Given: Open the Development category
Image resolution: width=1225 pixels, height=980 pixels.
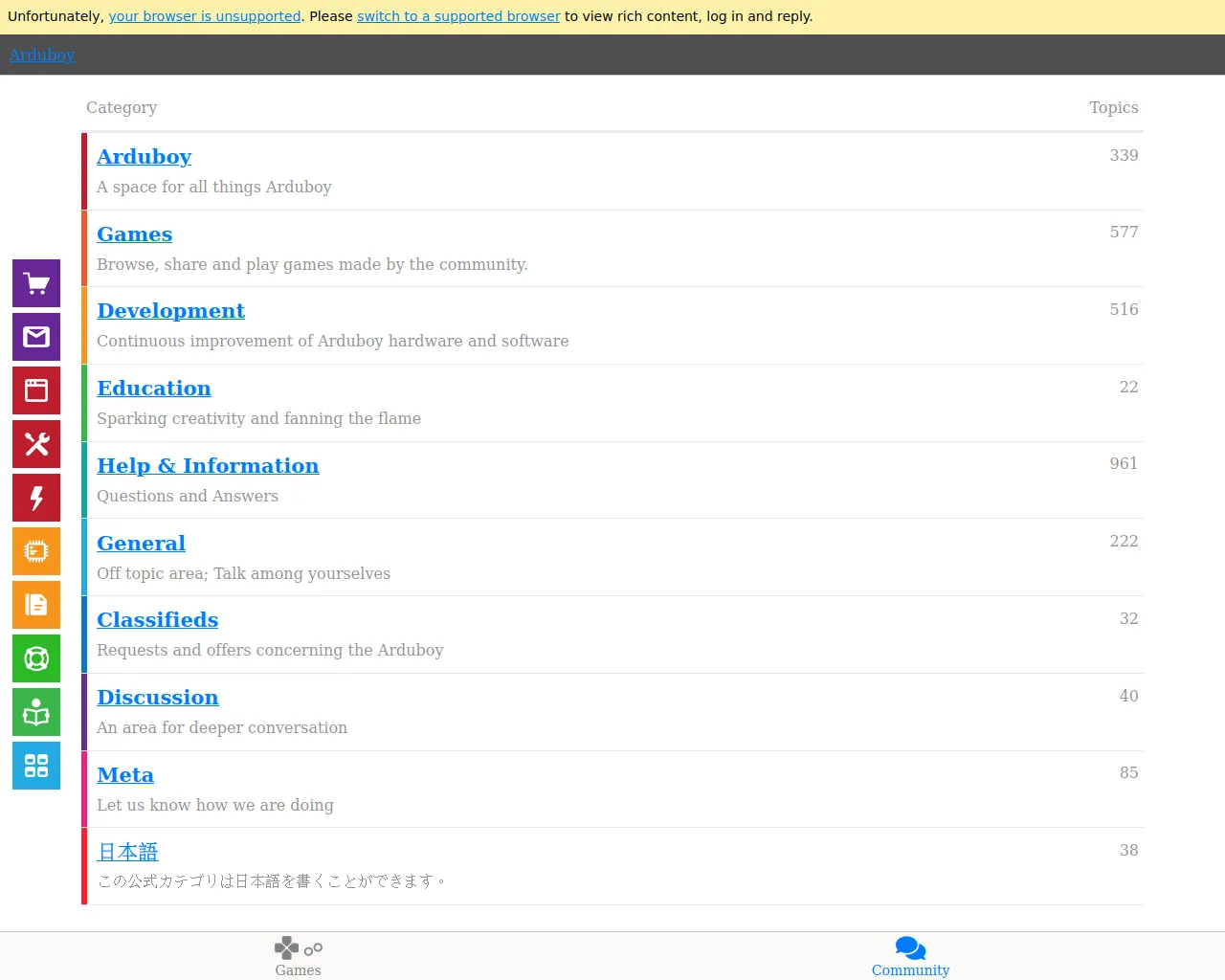Looking at the screenshot, I should coord(170,311).
